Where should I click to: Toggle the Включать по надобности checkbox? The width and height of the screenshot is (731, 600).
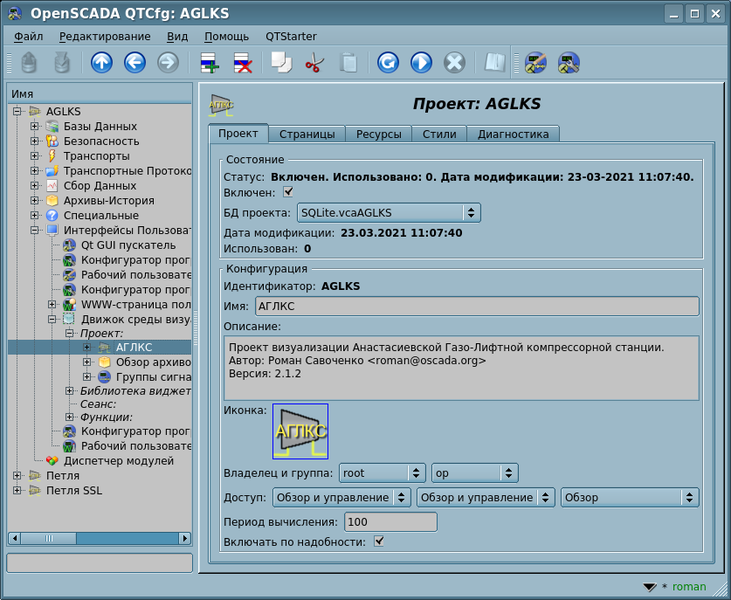[379, 541]
